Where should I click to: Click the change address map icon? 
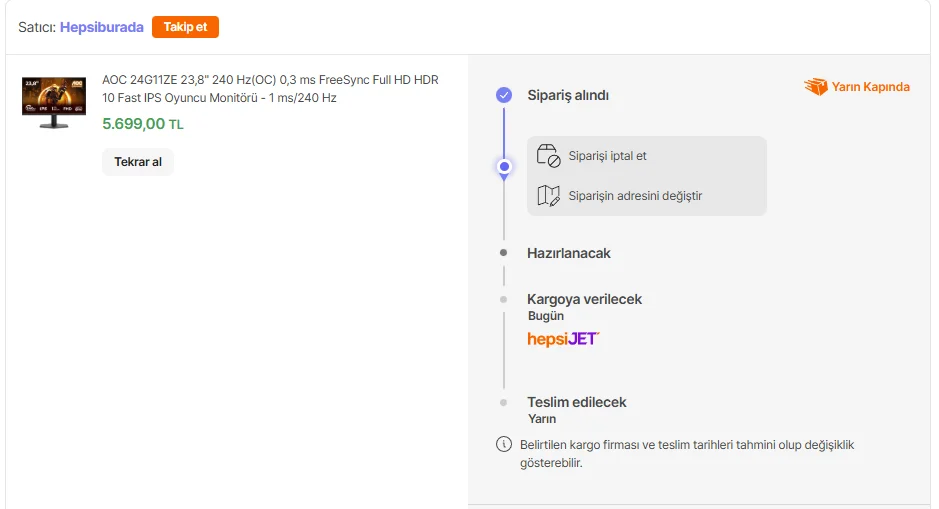tap(548, 196)
